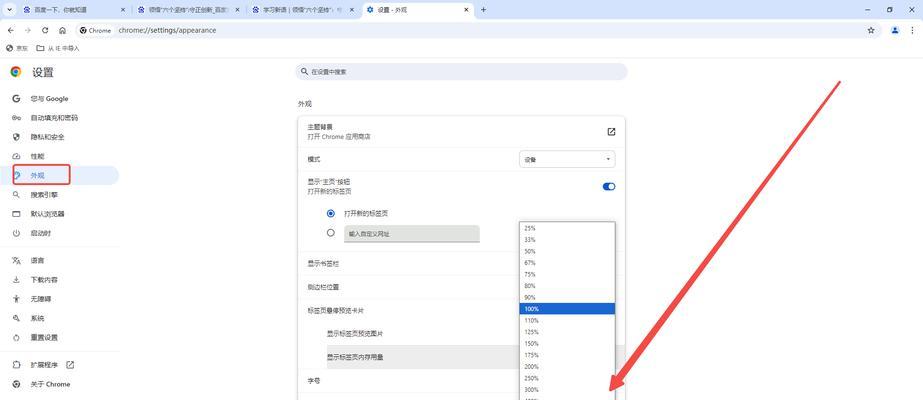Viewport: 923px width, 400px height.
Task: Open 扩展程序 in the sidebar
Action: (59, 365)
